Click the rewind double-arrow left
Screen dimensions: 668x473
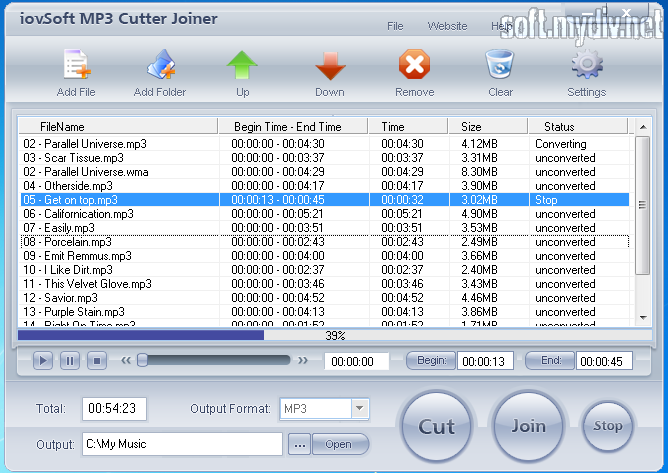click(x=126, y=361)
